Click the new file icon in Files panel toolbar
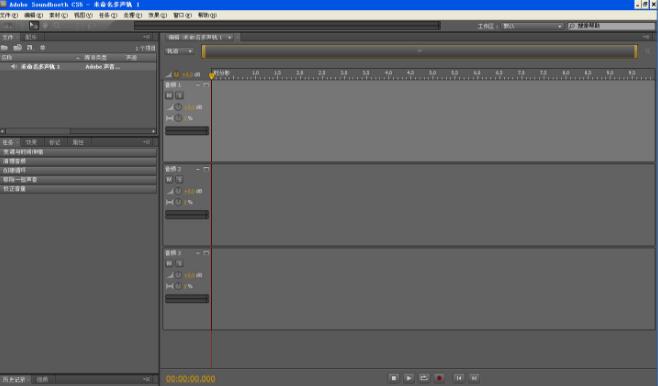The width and height of the screenshot is (658, 386). point(29,48)
